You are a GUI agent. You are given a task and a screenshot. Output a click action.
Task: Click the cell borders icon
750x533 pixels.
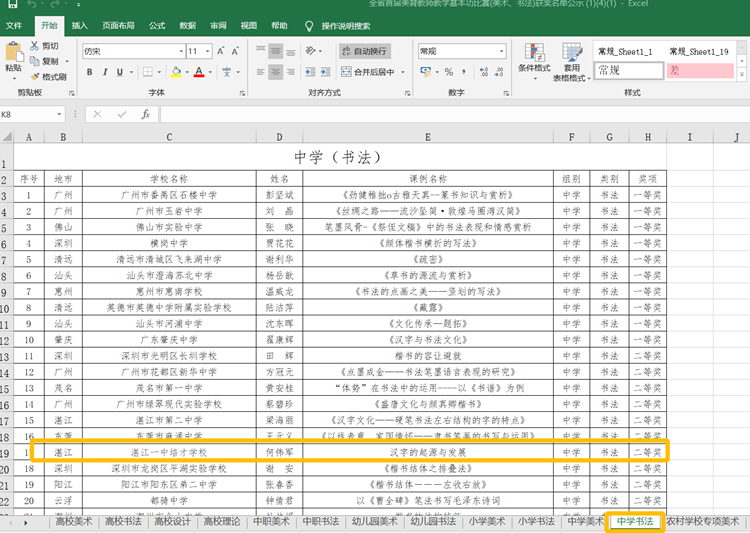[148, 72]
